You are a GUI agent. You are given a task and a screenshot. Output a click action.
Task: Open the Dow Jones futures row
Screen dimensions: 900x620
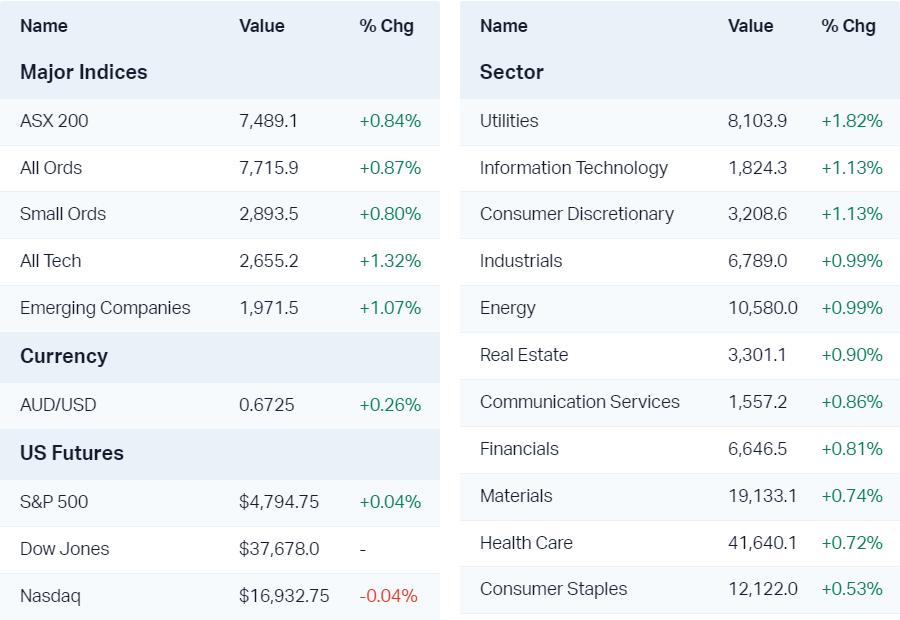tap(65, 549)
